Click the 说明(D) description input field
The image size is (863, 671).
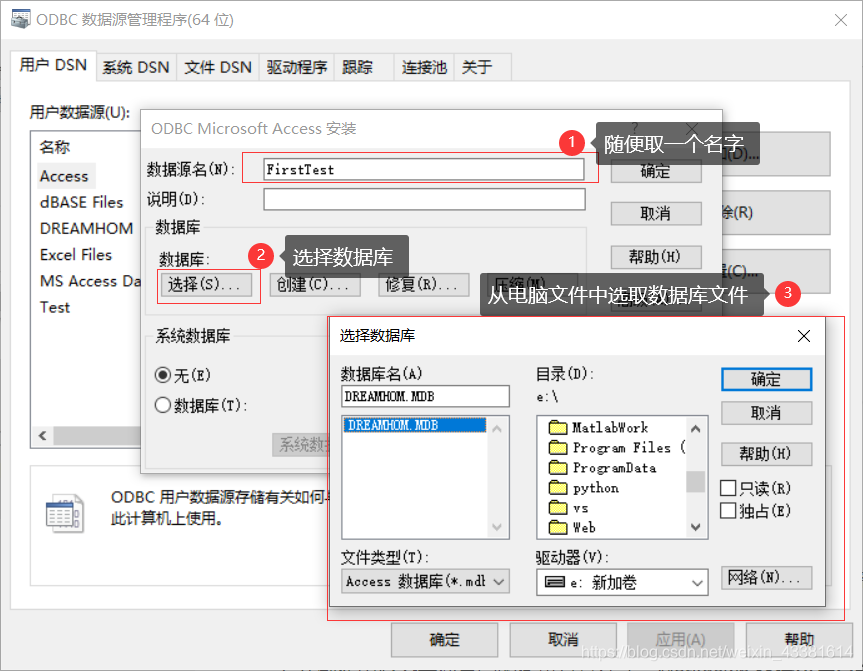(x=424, y=199)
